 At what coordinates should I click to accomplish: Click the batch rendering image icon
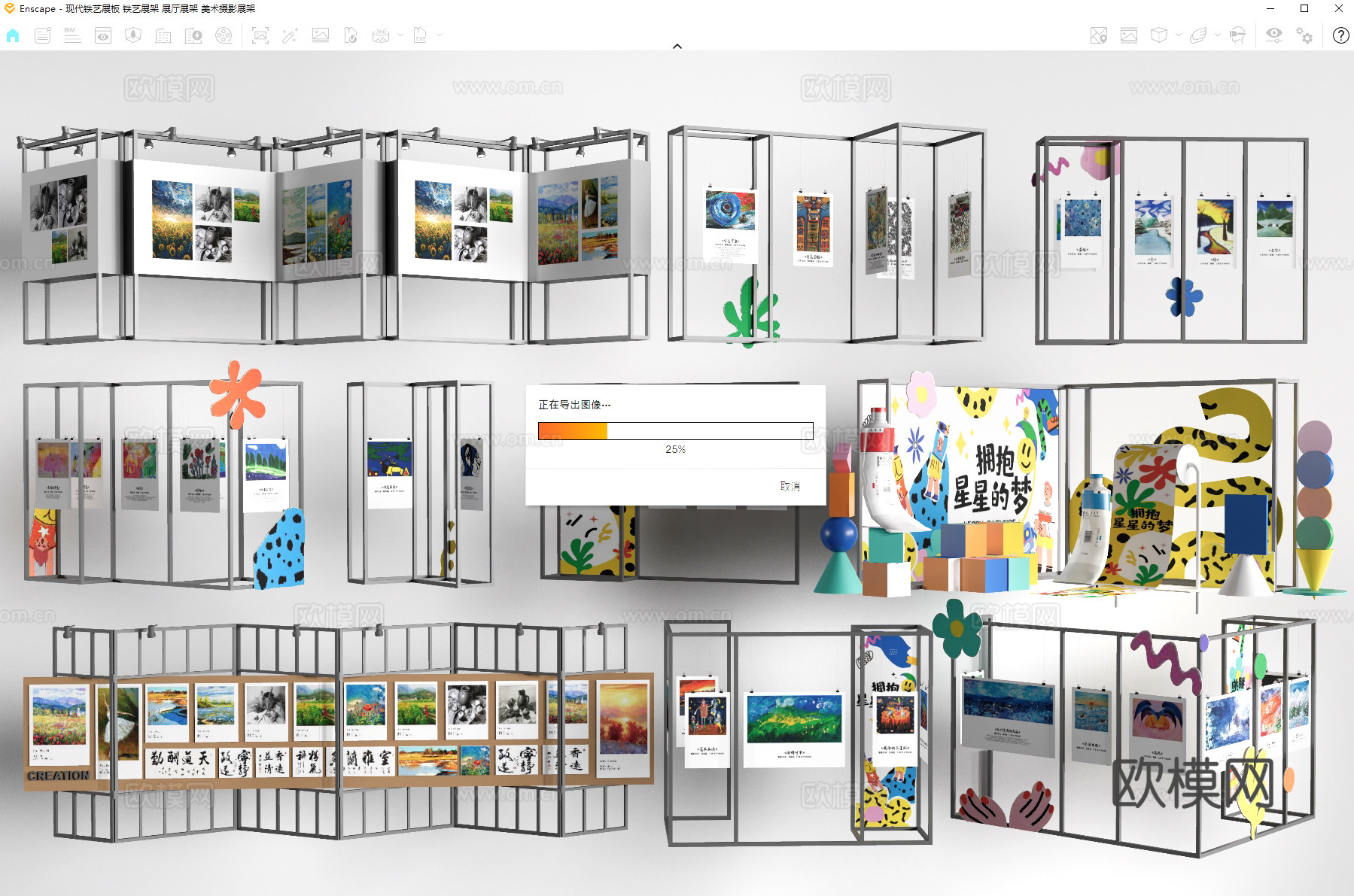(x=321, y=35)
